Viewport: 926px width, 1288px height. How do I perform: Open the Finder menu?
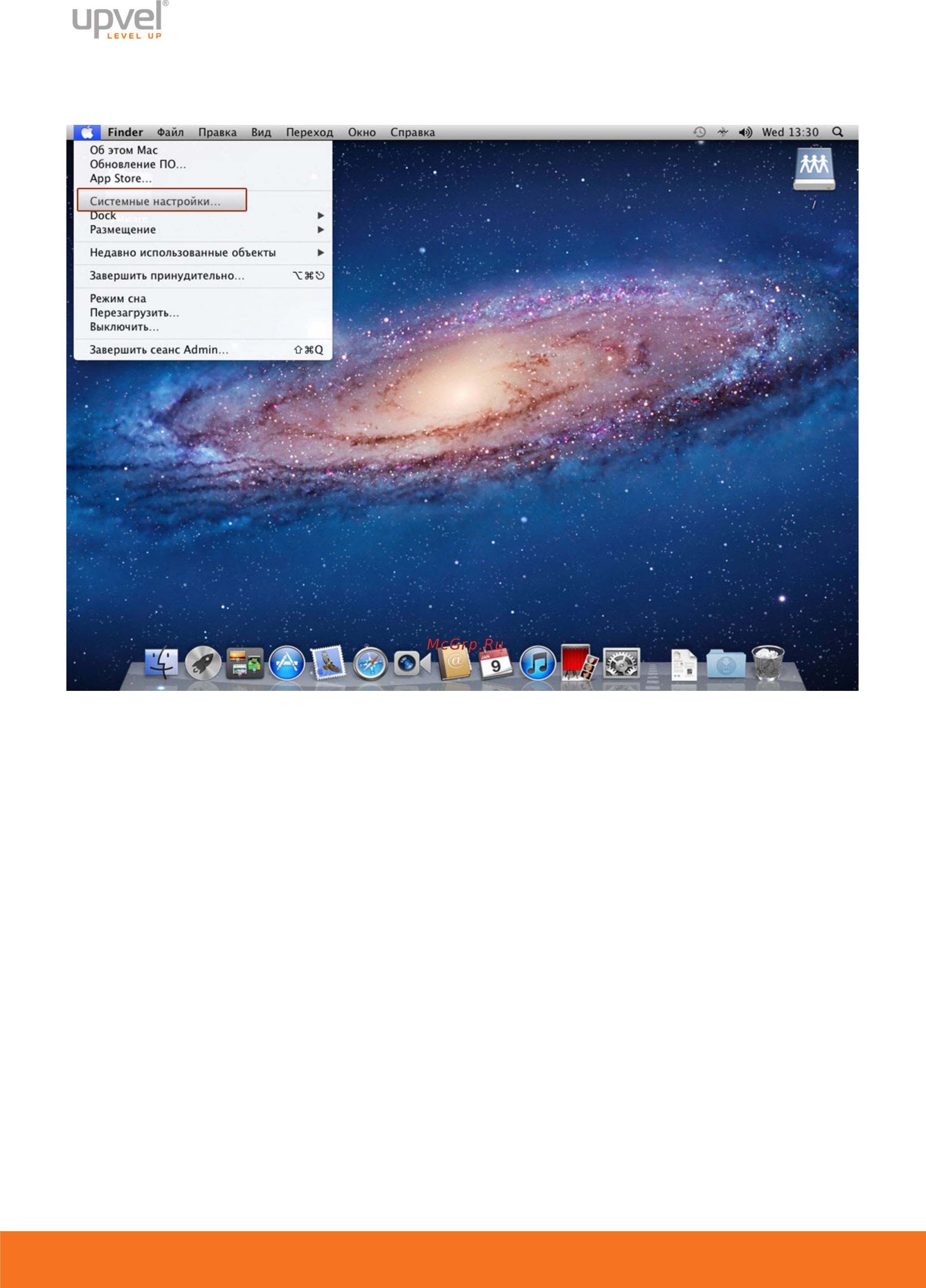[x=126, y=132]
